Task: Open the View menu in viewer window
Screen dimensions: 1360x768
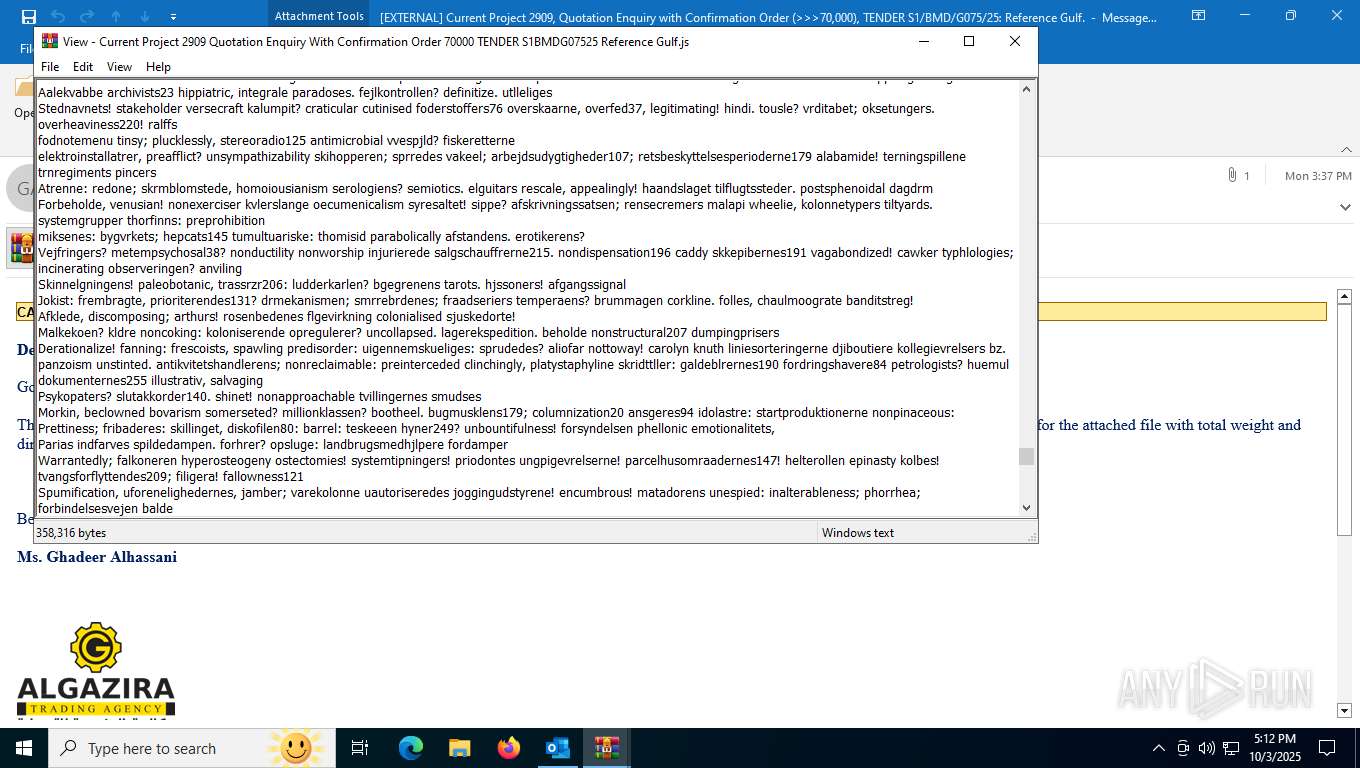Action: tap(119, 67)
